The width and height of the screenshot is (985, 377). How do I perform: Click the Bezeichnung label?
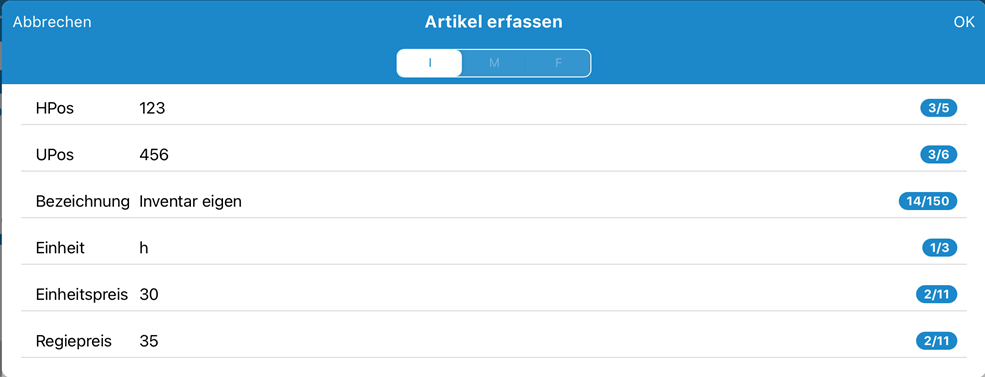(x=83, y=202)
